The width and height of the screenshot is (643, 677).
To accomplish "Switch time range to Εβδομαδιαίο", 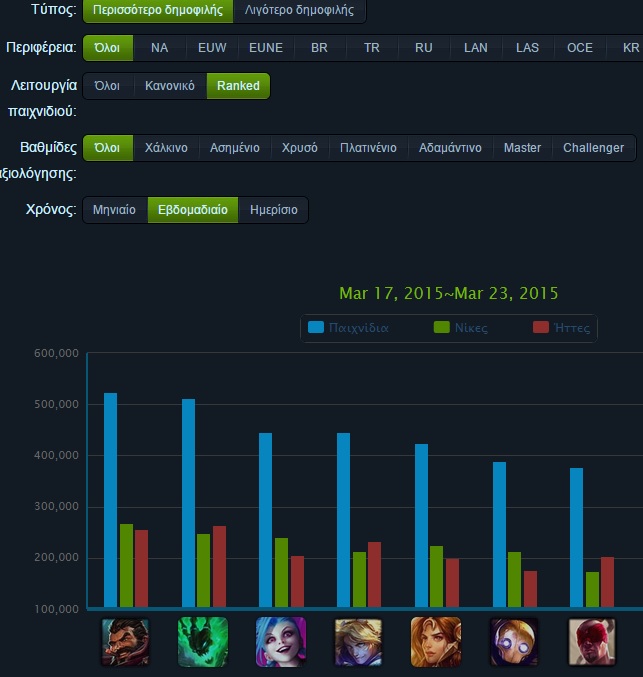I will pos(193,210).
